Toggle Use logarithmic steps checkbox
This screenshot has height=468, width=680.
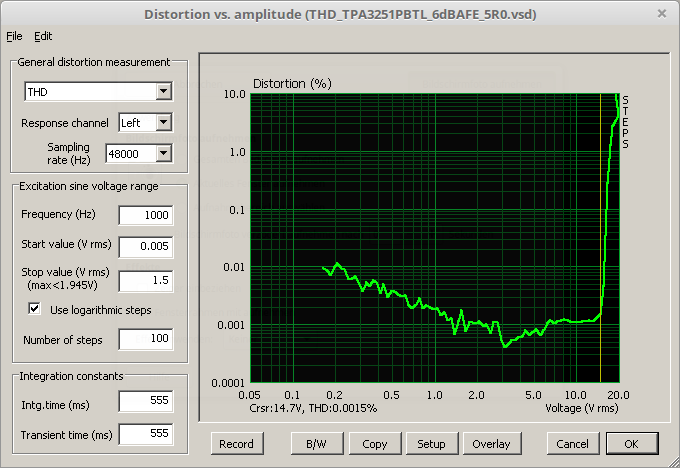tap(34, 309)
